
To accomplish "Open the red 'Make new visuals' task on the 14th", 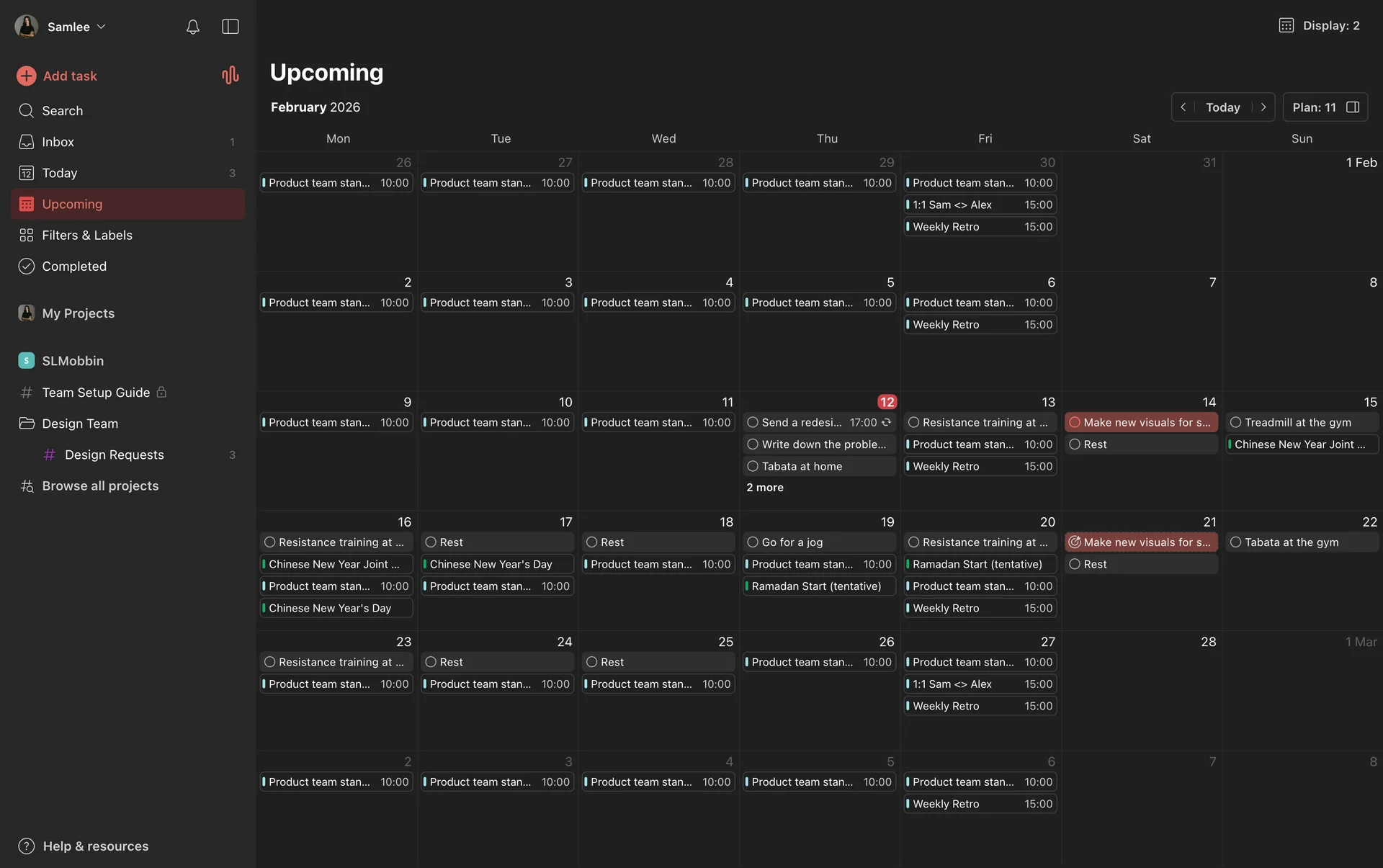I will pyautogui.click(x=1145, y=423).
